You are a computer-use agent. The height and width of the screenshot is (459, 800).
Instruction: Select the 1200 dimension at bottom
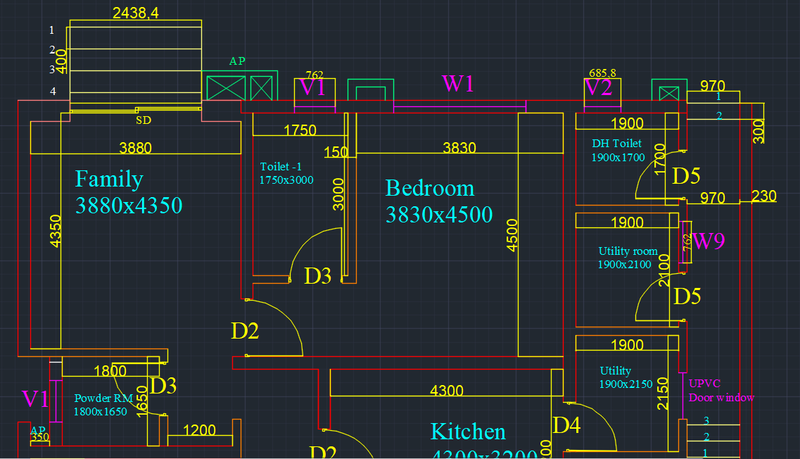(x=199, y=430)
